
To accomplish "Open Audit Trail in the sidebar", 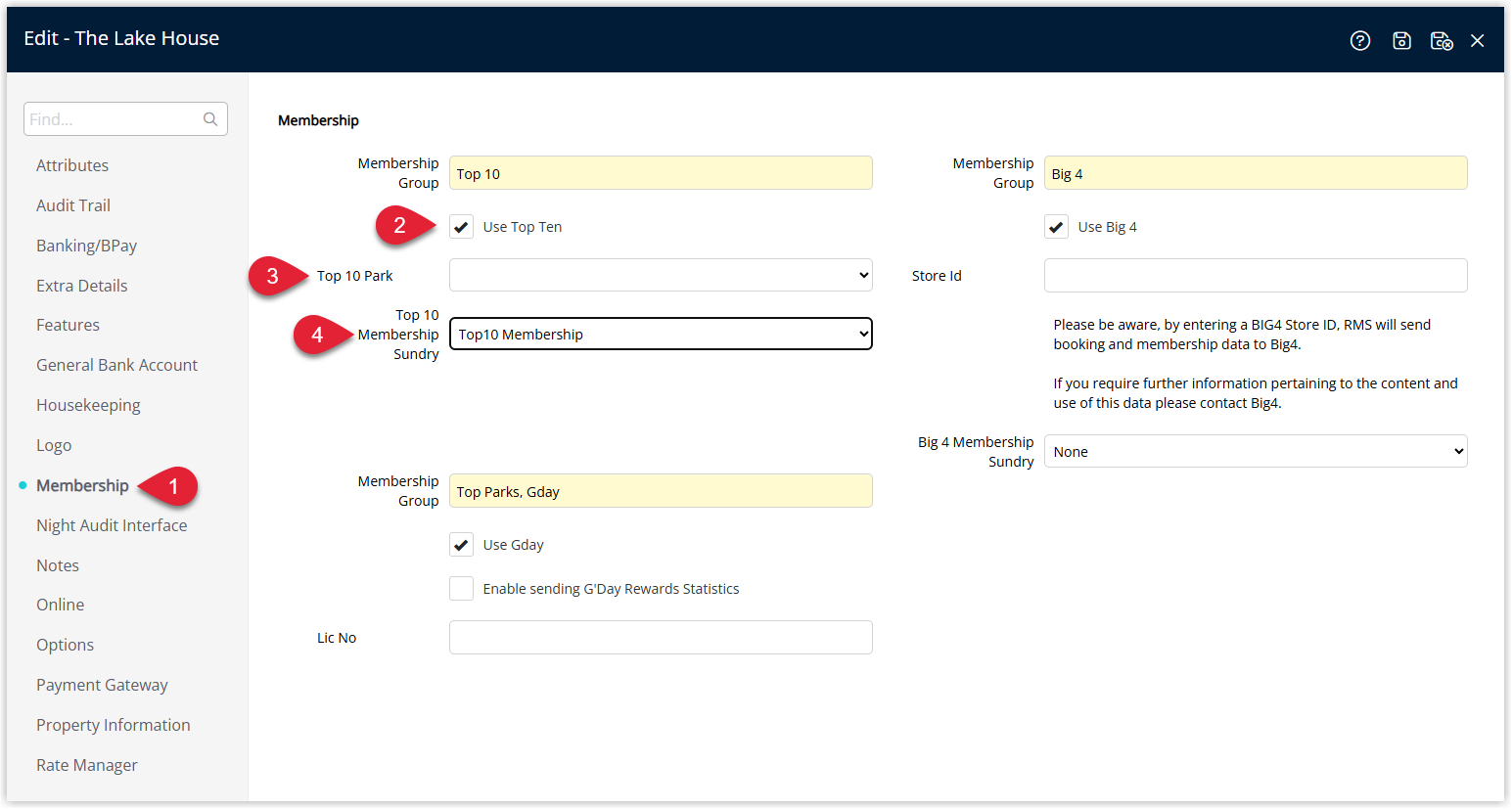I will 73,205.
